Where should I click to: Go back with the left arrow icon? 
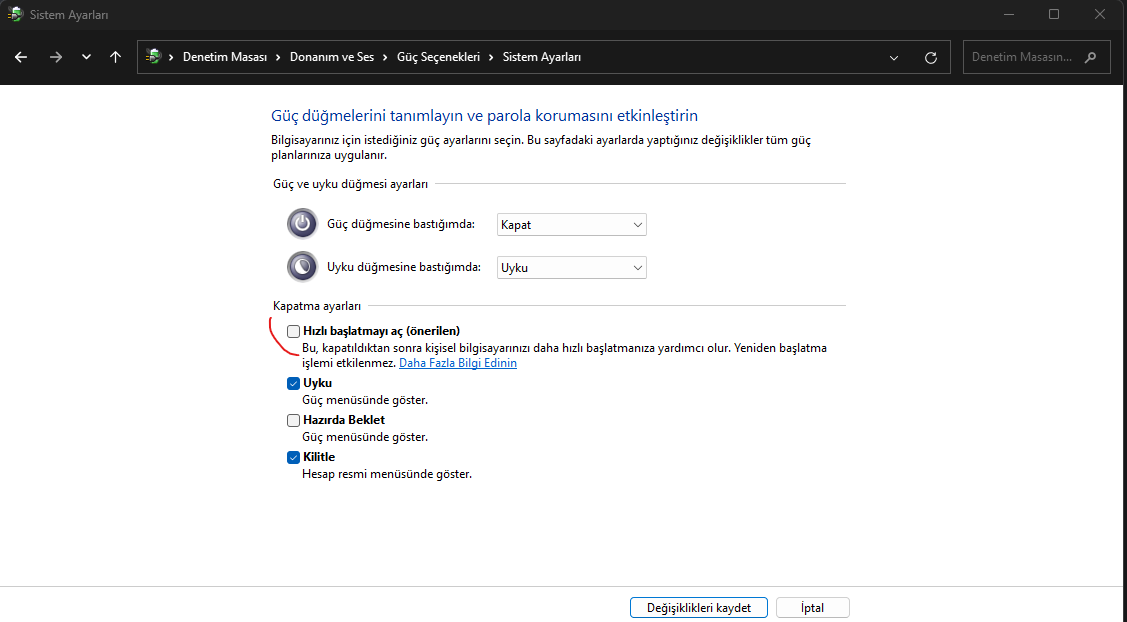[x=21, y=58]
